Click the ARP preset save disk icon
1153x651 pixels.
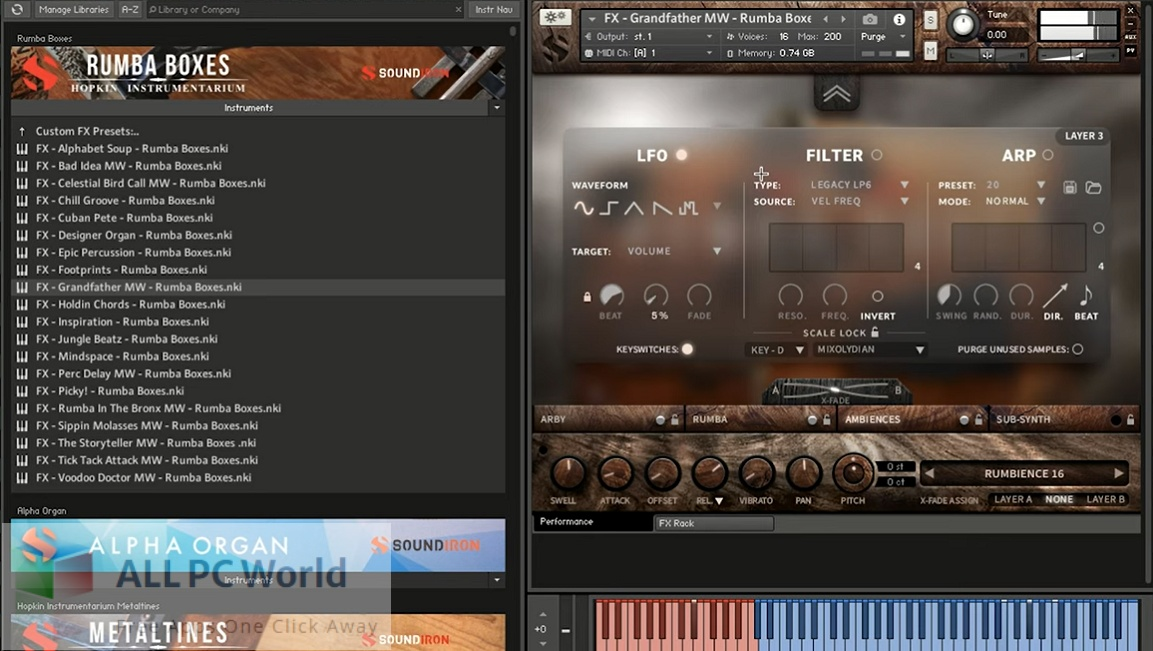[1070, 187]
